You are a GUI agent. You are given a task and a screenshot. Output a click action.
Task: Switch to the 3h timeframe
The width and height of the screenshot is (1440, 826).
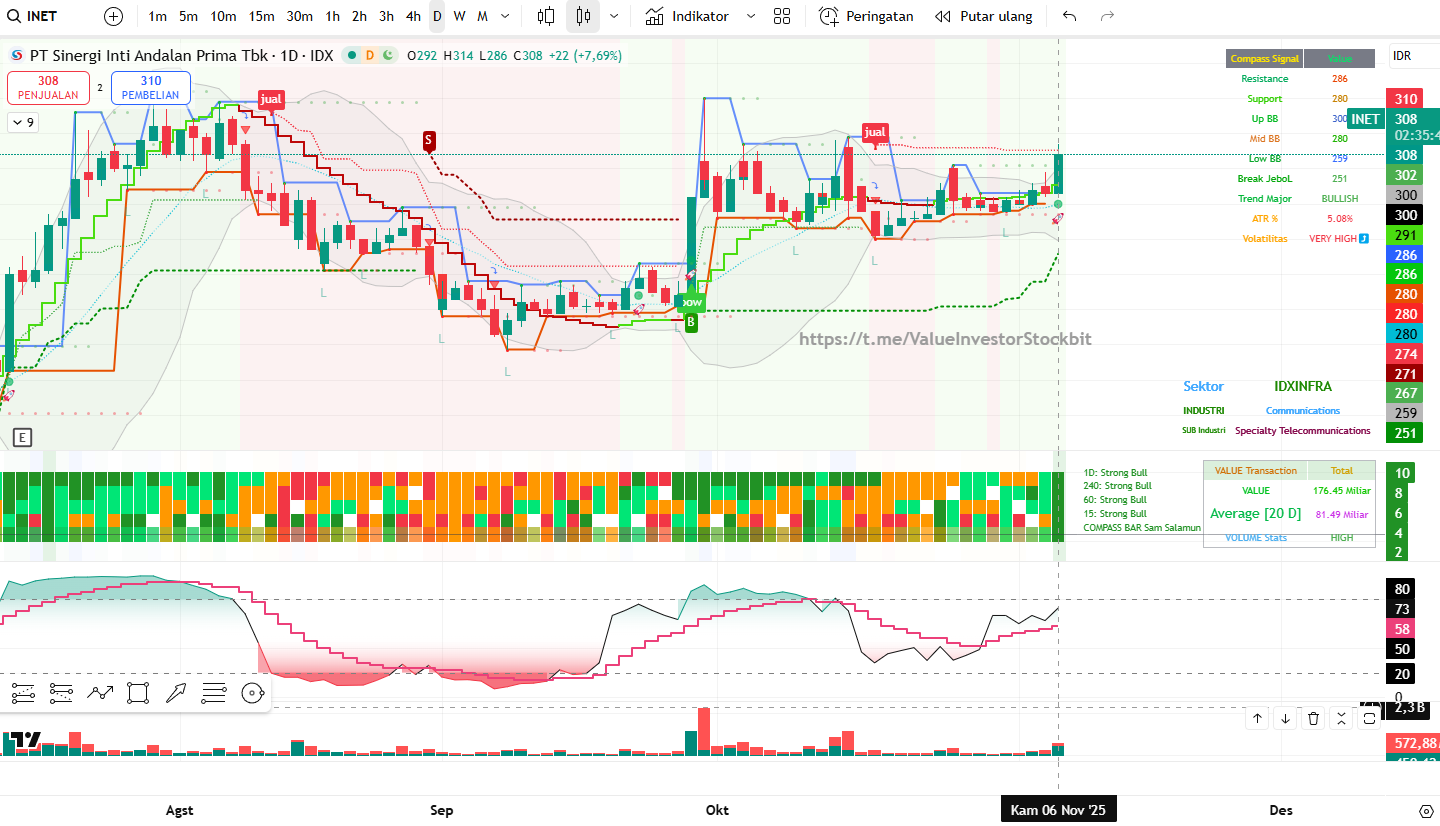(386, 16)
